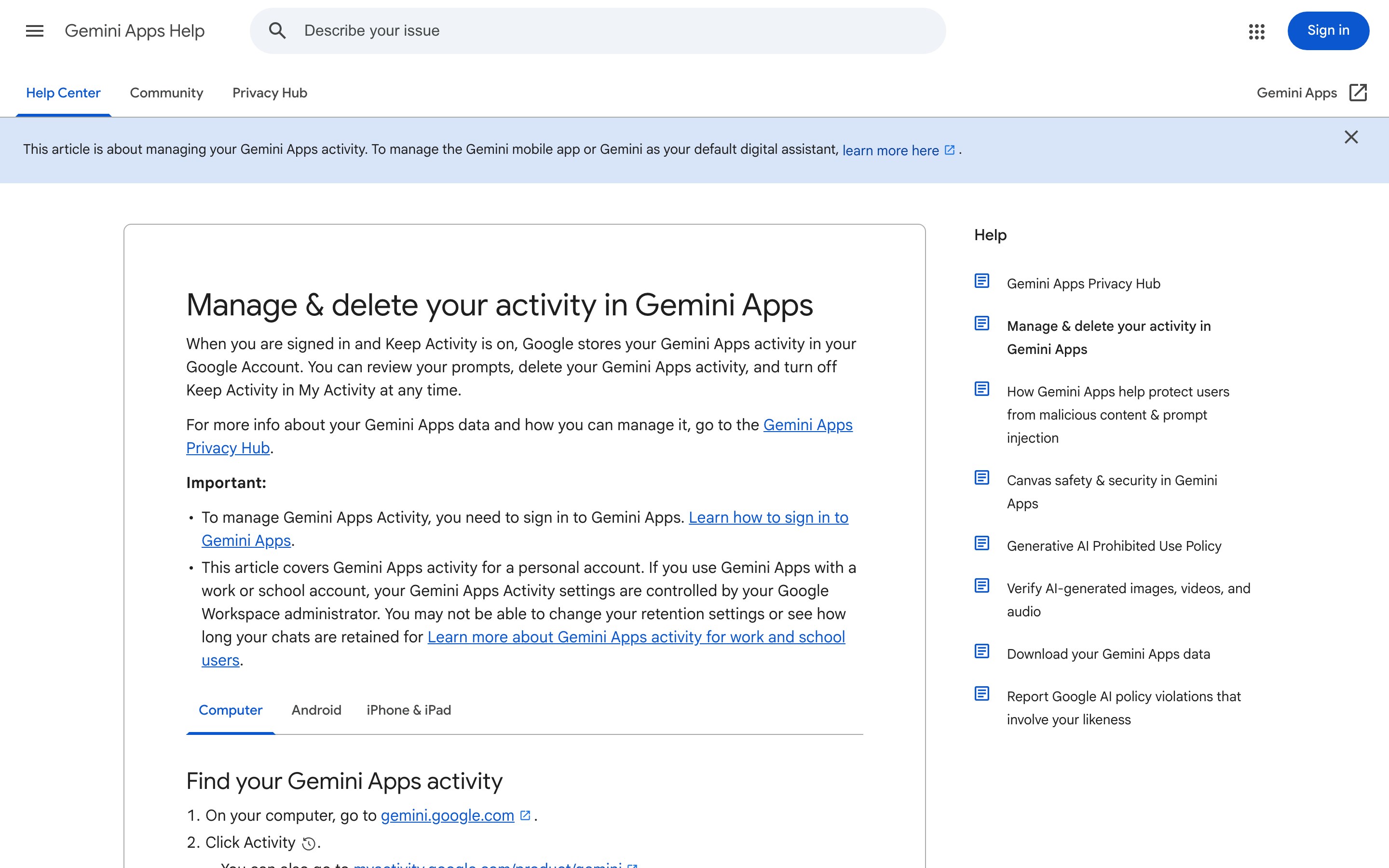This screenshot has height=868, width=1389.
Task: Open the gemini.google.com link
Action: pyautogui.click(x=447, y=815)
